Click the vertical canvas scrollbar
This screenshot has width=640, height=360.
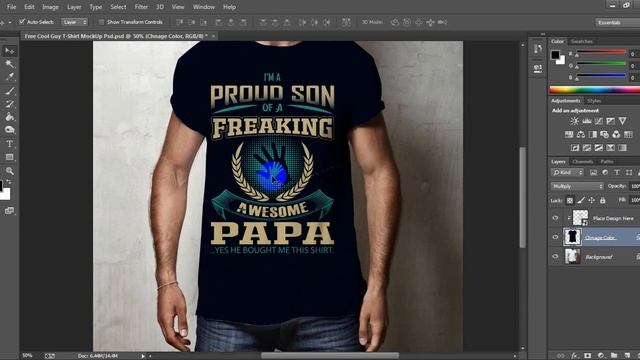pos(522,197)
